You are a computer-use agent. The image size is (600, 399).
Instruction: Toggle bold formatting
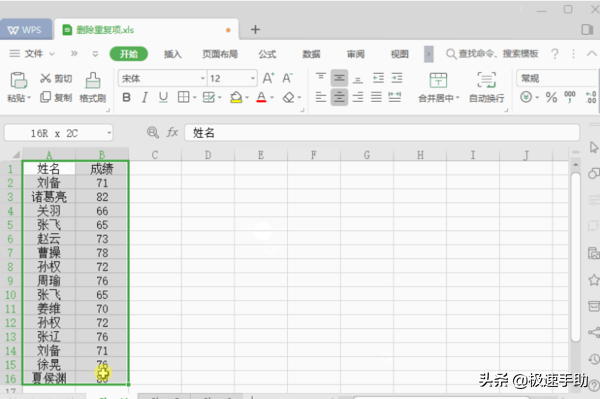126,98
